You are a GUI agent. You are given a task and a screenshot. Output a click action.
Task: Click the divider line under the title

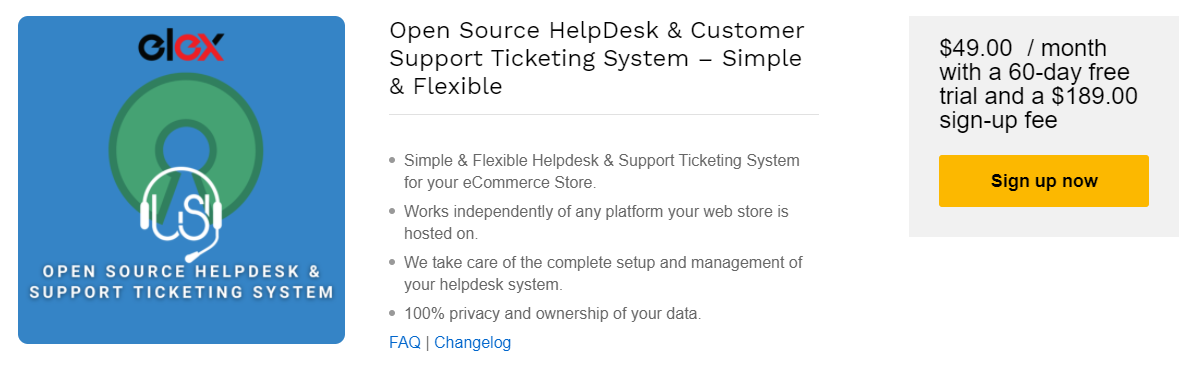point(604,115)
